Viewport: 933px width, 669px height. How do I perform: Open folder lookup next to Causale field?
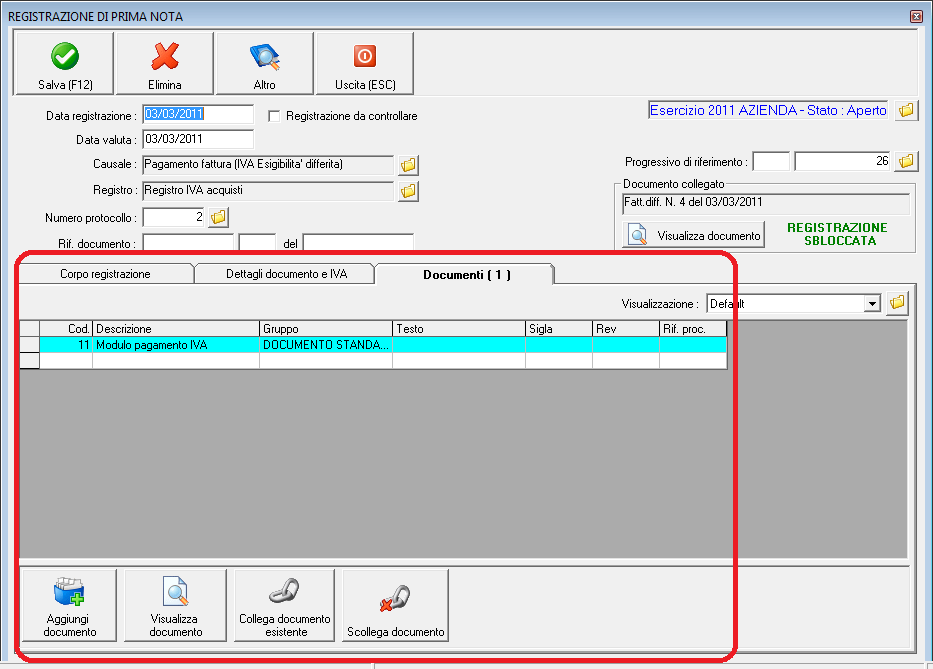tap(408, 165)
